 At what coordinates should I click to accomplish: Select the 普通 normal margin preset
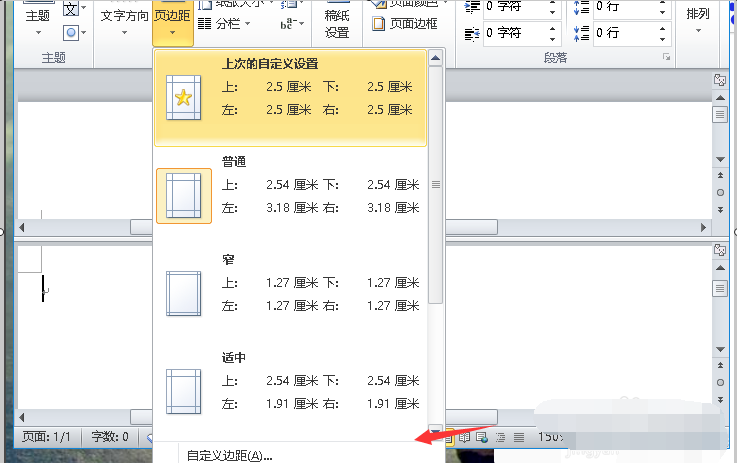(290, 196)
